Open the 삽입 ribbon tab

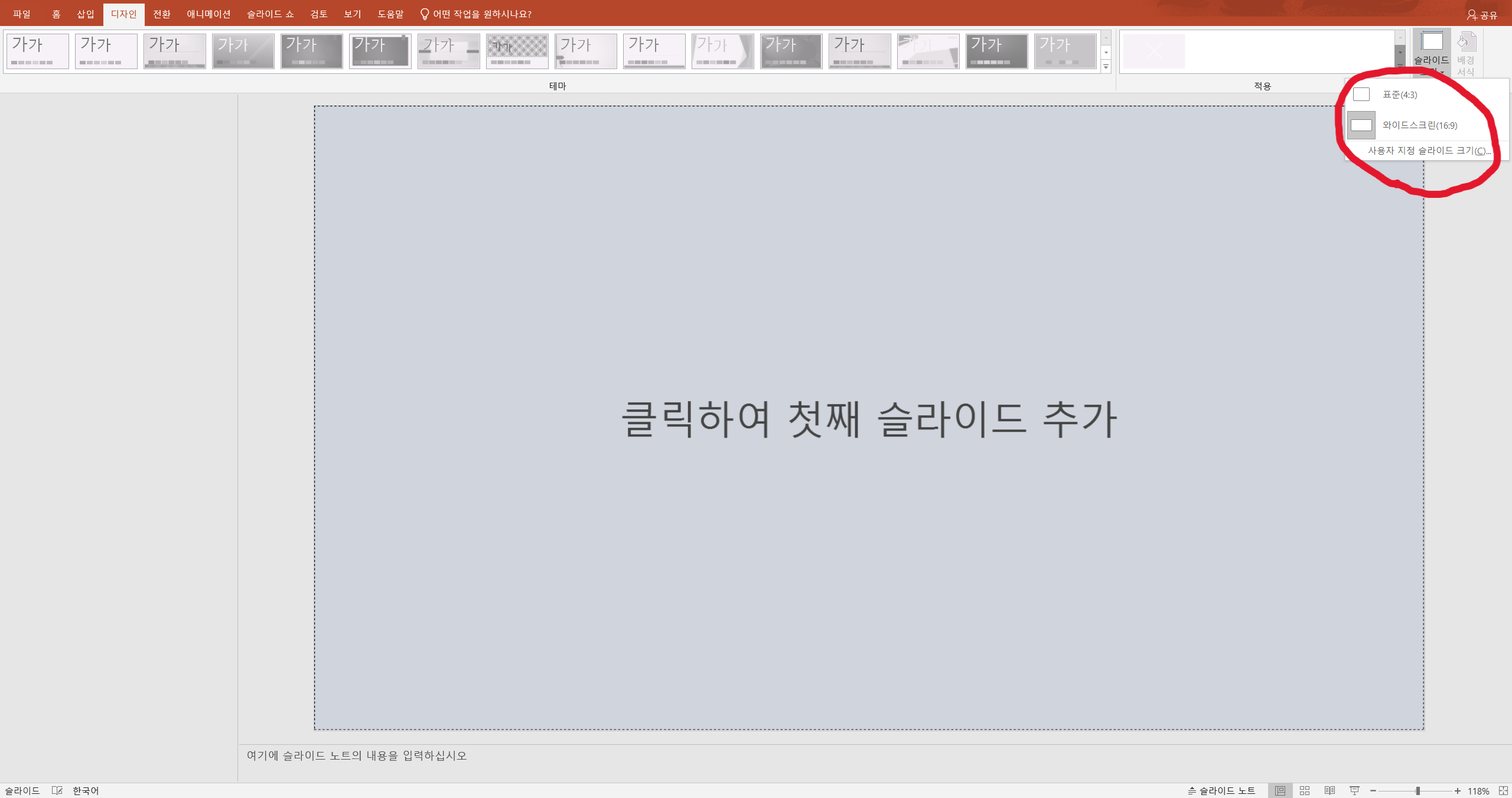(x=86, y=14)
